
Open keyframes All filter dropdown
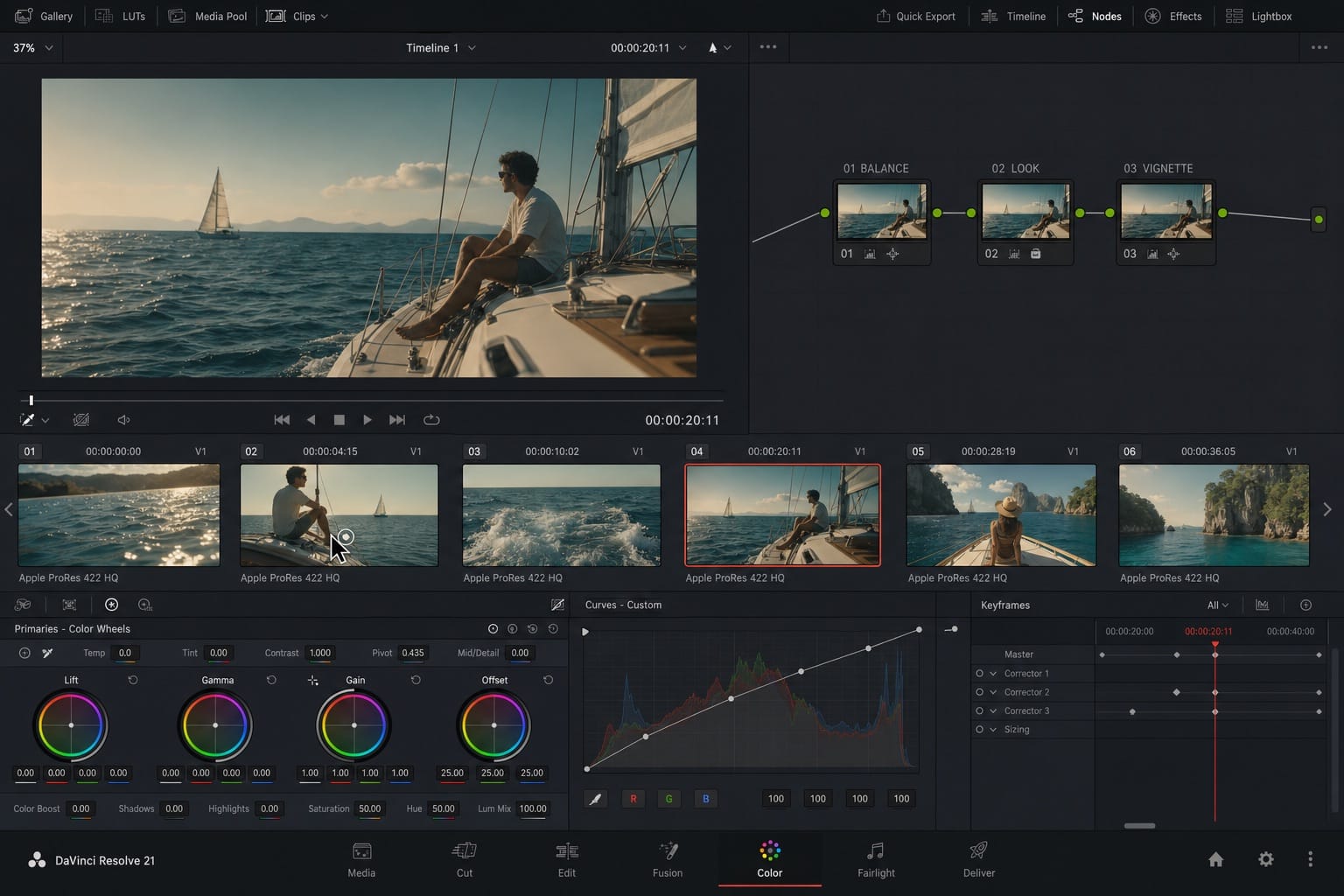1218,605
